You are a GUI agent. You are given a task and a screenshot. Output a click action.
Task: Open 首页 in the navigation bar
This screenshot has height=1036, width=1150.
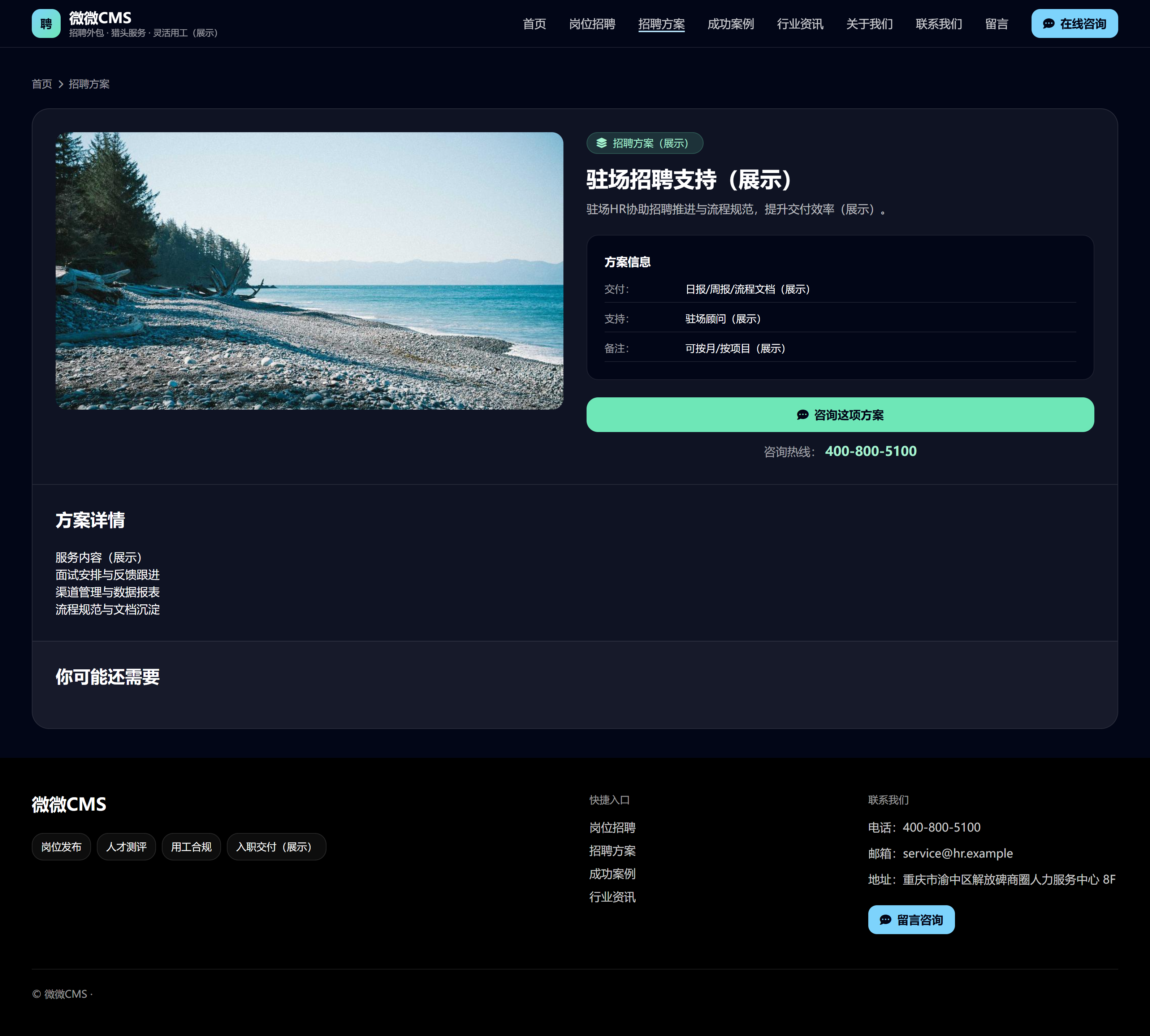[534, 24]
